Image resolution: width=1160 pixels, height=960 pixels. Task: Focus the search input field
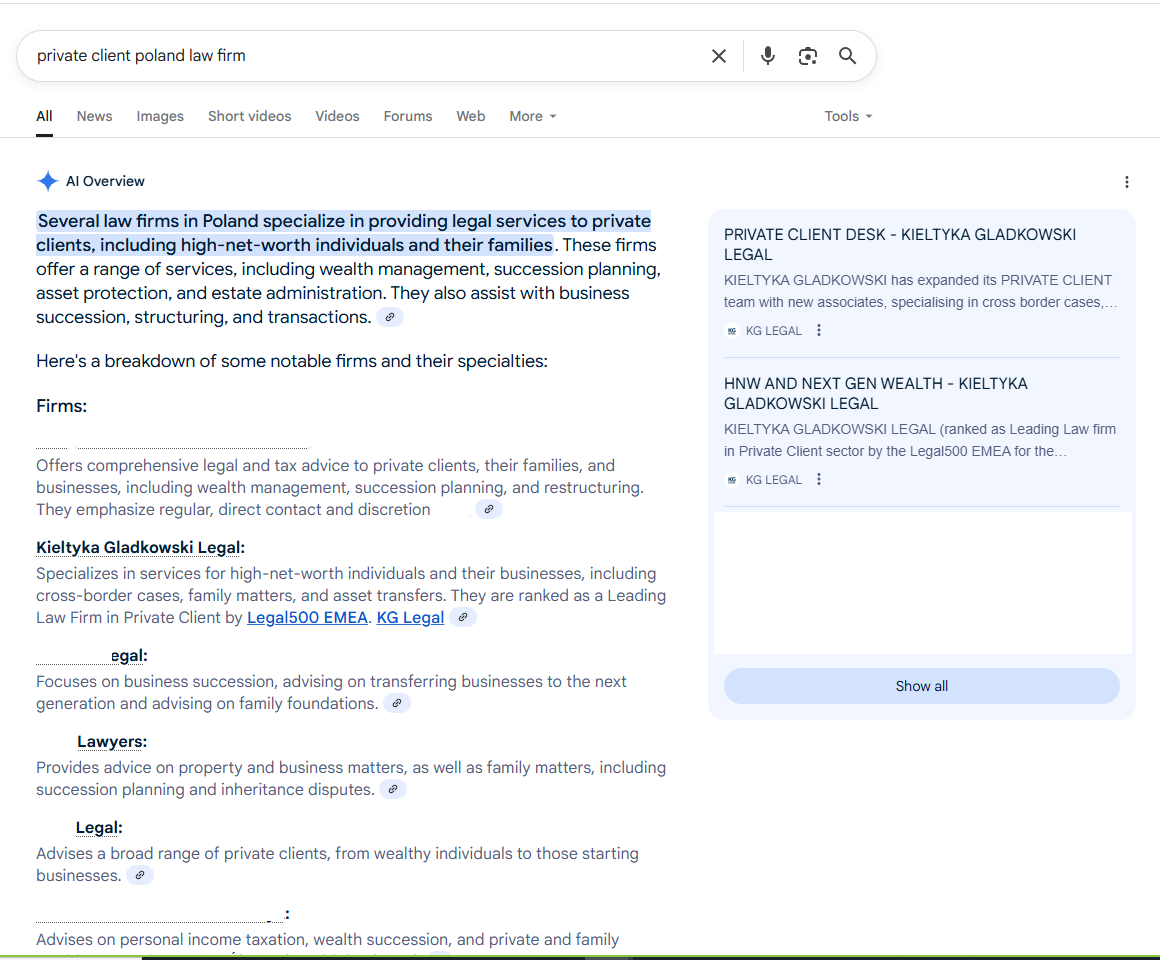[360, 56]
